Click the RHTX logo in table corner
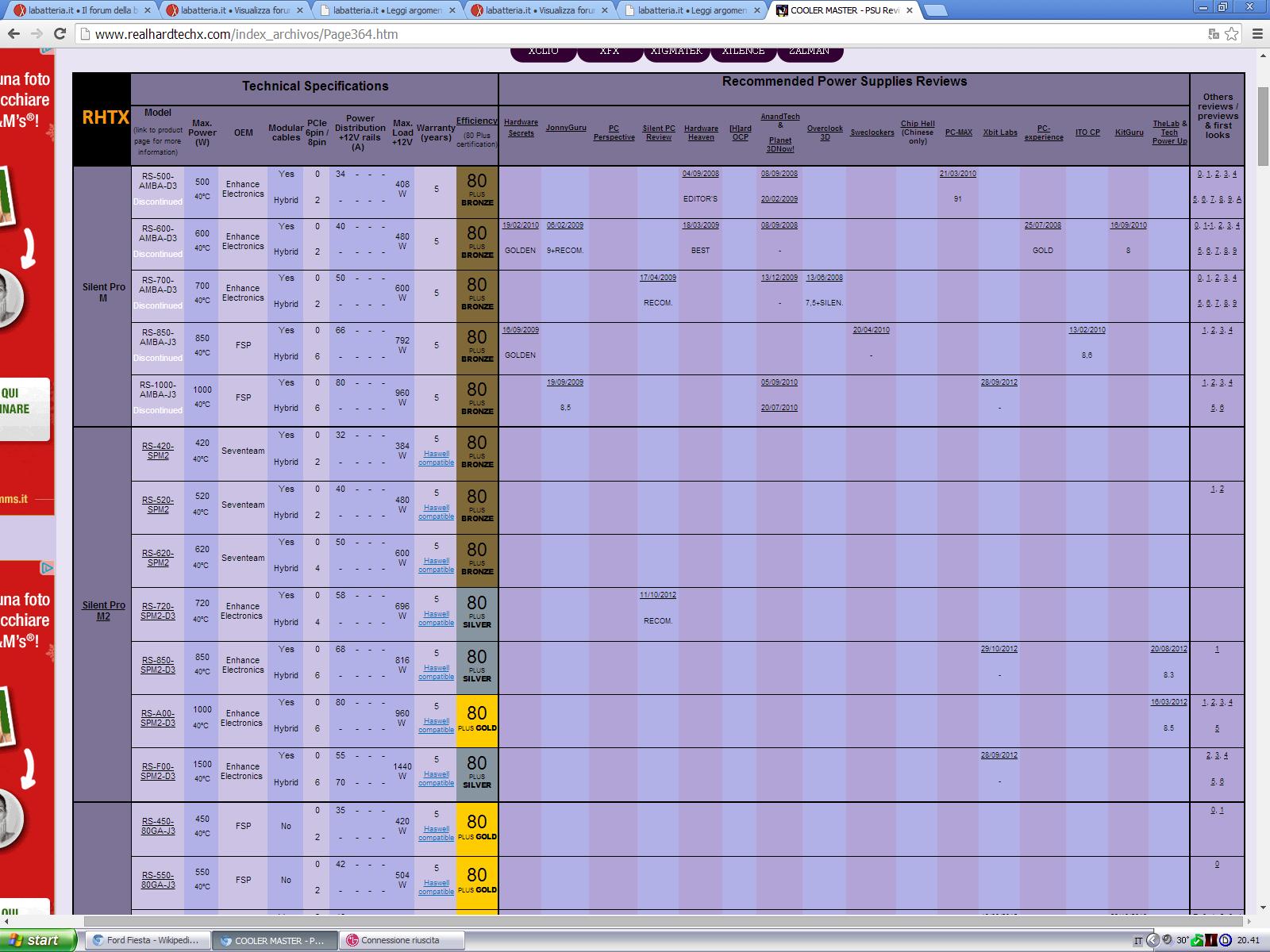 pyautogui.click(x=106, y=117)
